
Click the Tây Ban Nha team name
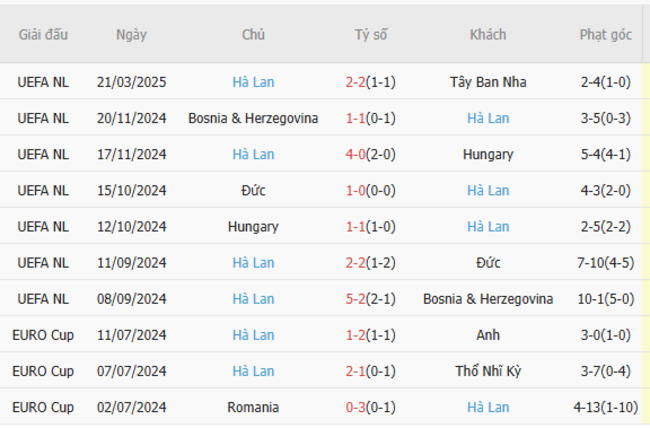click(488, 82)
